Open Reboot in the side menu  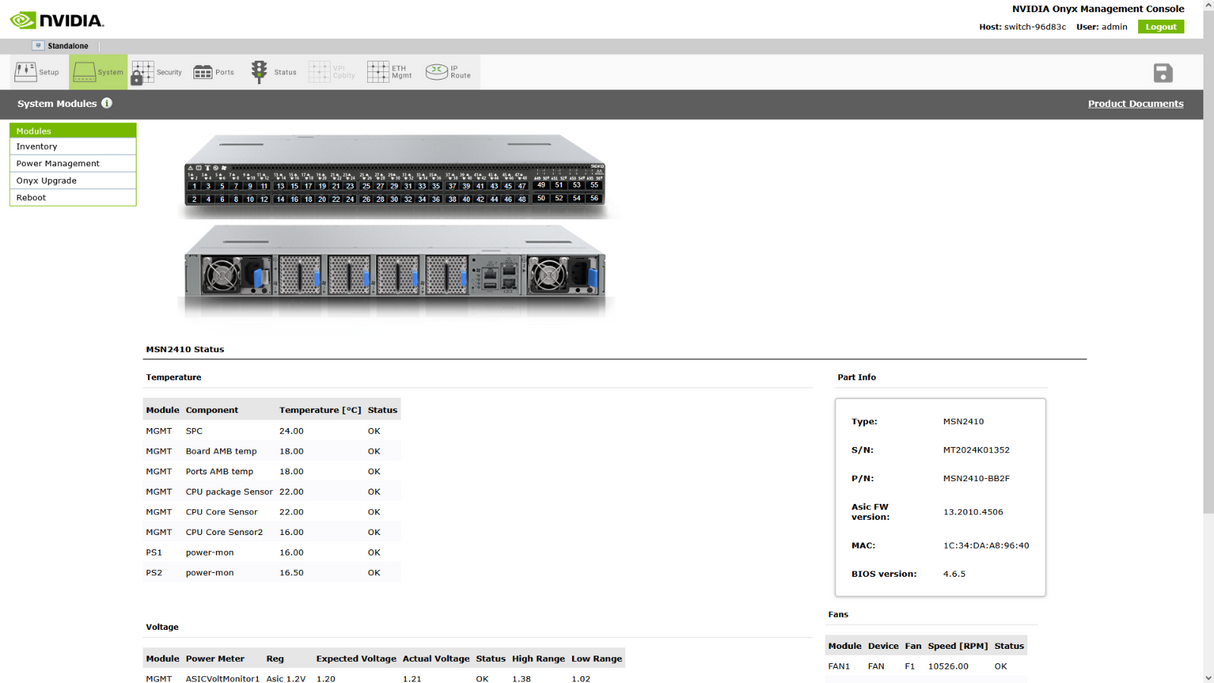(73, 197)
